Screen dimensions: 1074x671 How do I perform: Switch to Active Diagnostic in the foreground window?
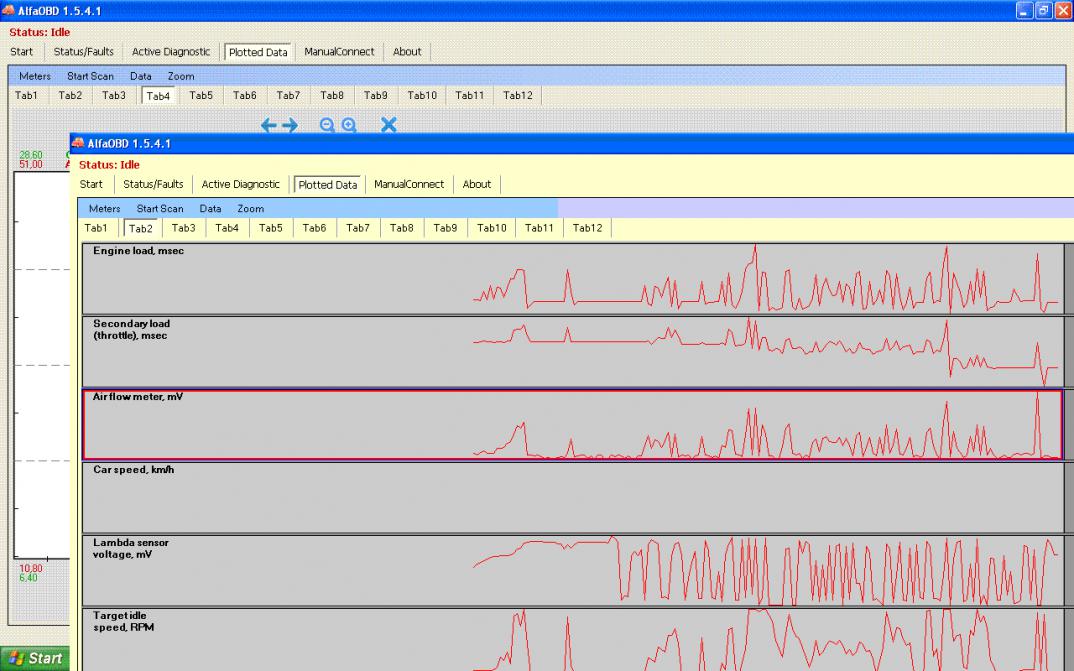[x=241, y=184]
